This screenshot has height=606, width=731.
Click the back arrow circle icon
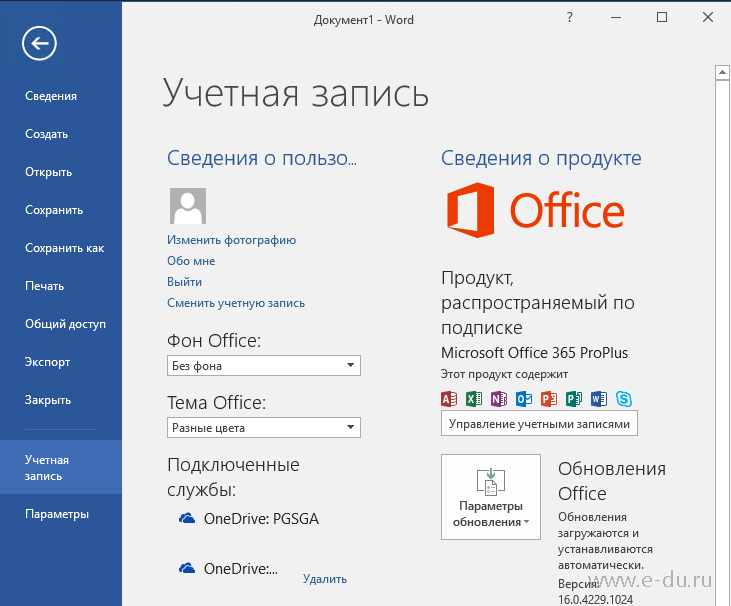coord(39,44)
